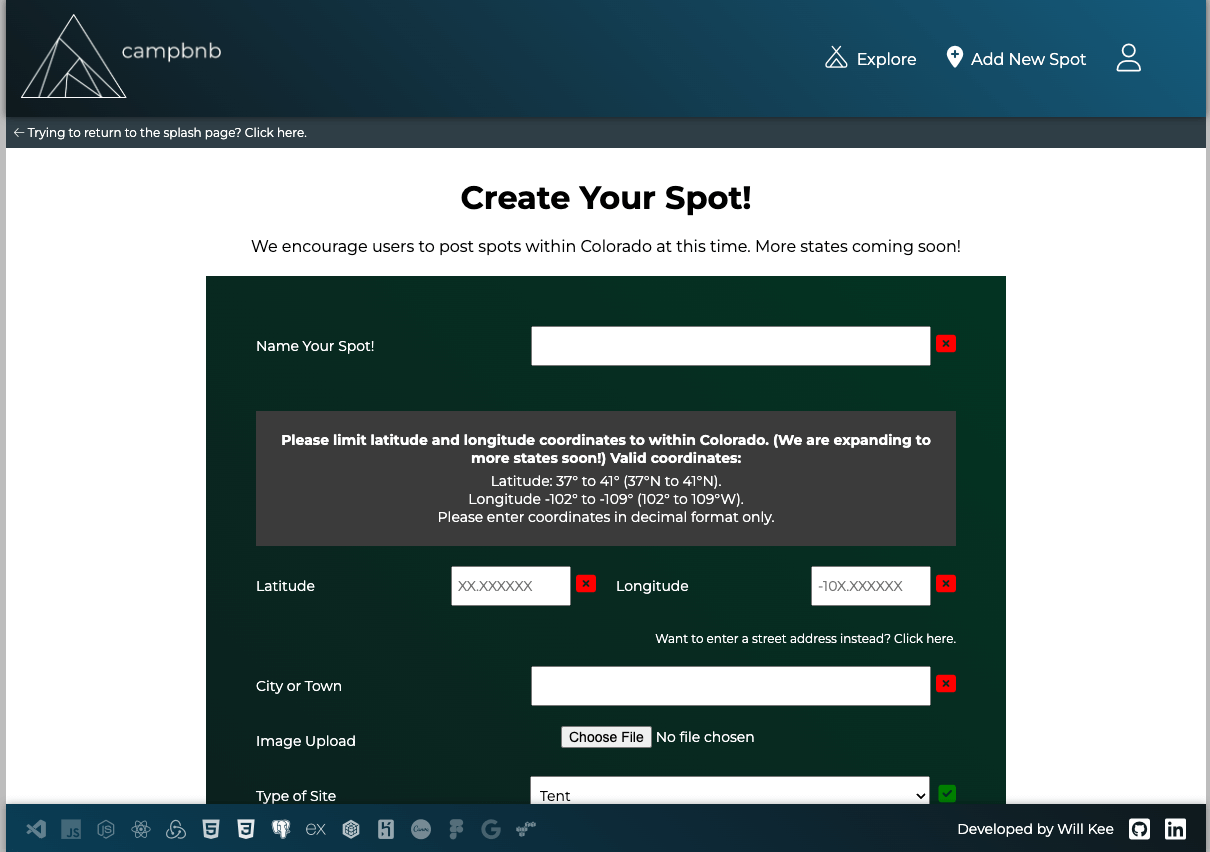Open the user profile icon menu
Screen dimensions: 1210x852
[1128, 58]
